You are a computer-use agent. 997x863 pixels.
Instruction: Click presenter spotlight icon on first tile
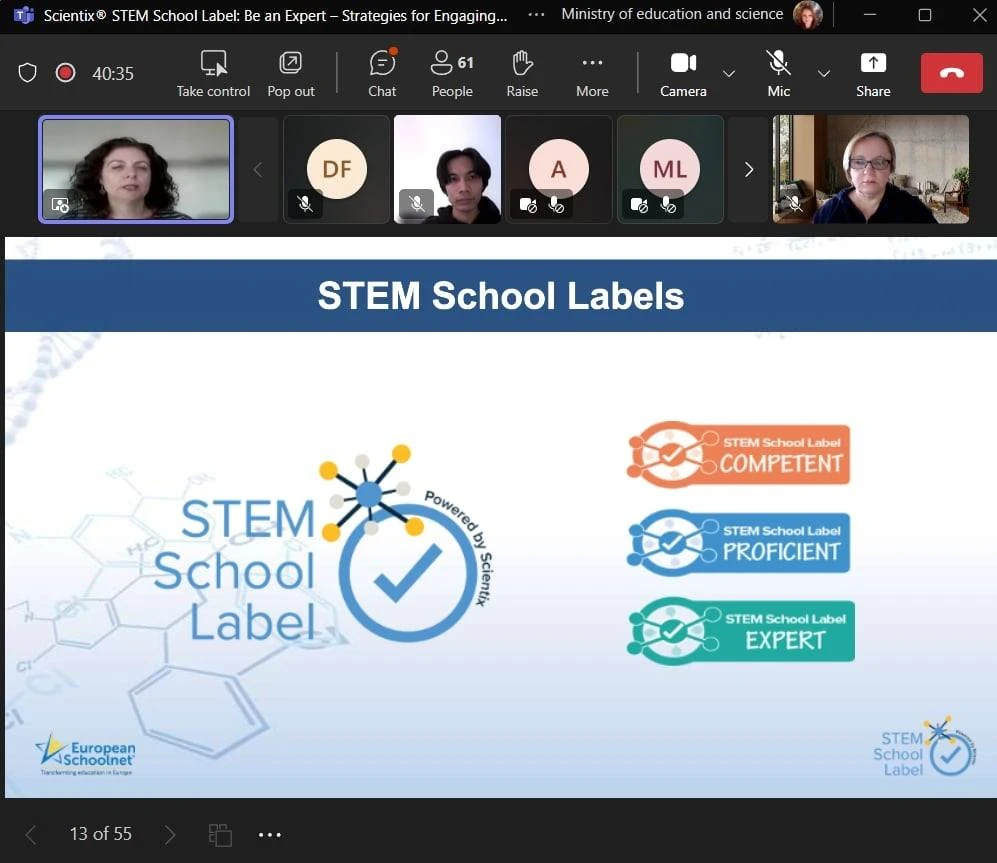point(60,205)
